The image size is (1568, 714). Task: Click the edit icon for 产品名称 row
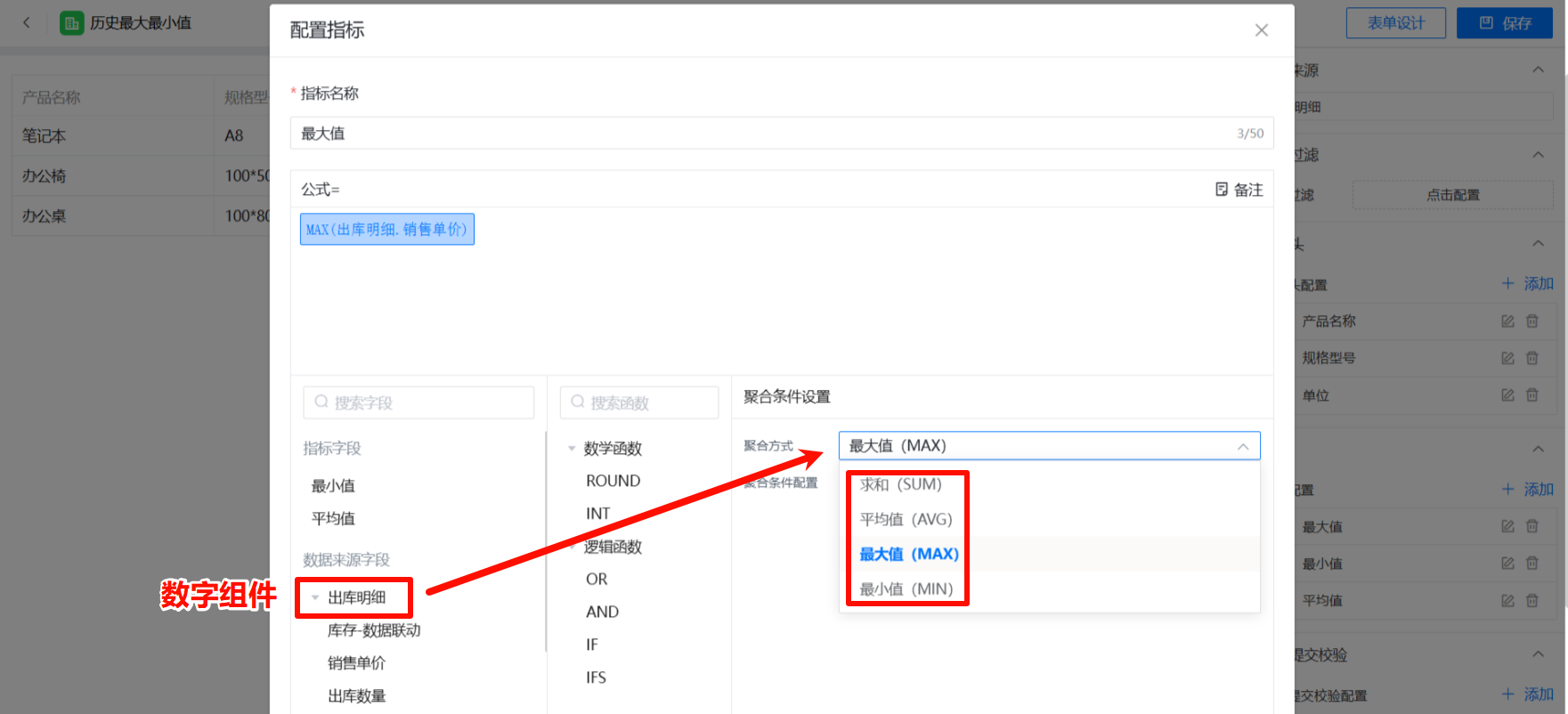[1507, 321]
